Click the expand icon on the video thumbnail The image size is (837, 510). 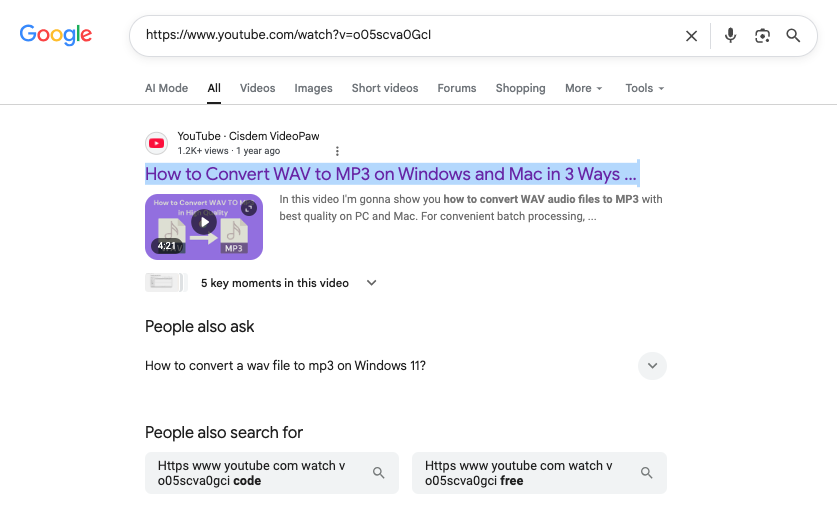click(249, 208)
